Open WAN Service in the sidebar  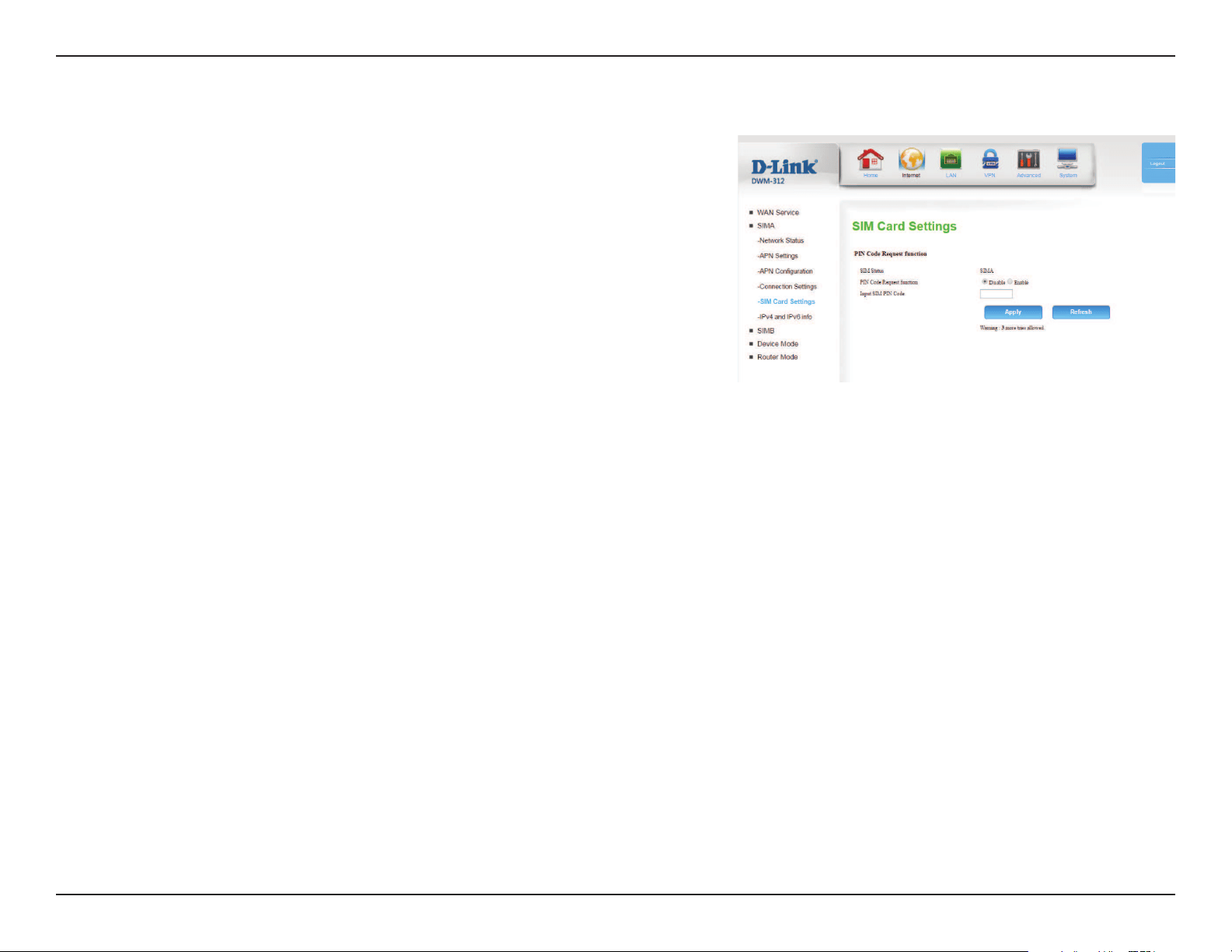[777, 212]
